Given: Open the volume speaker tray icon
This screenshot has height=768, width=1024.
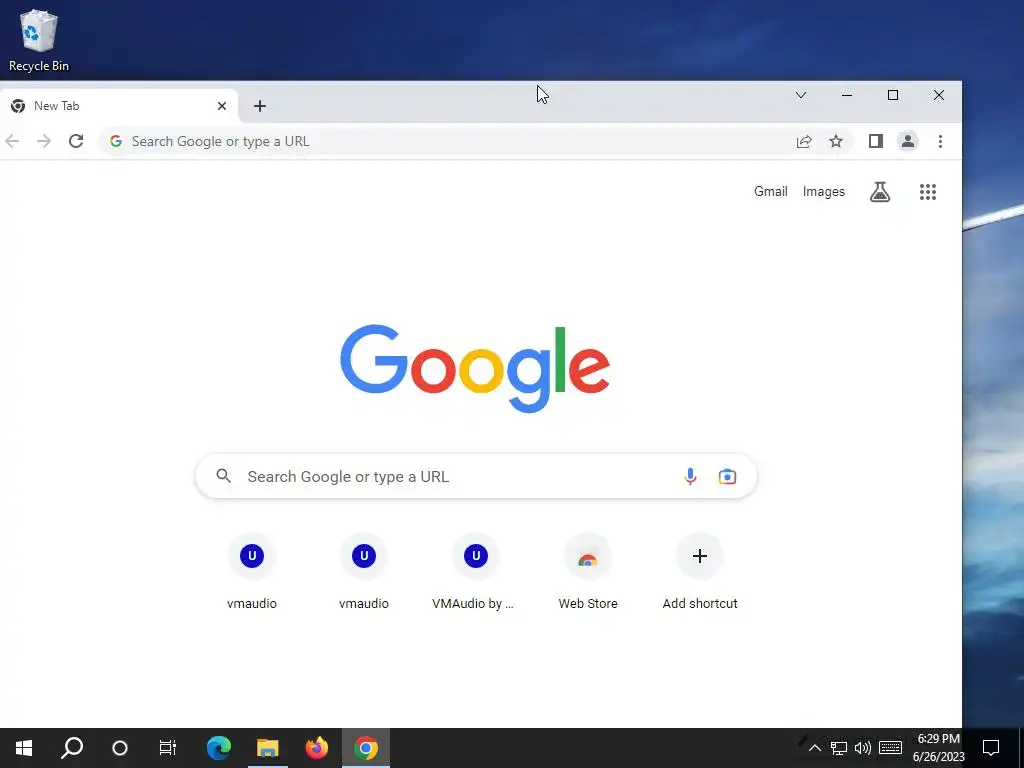Looking at the screenshot, I should [863, 748].
